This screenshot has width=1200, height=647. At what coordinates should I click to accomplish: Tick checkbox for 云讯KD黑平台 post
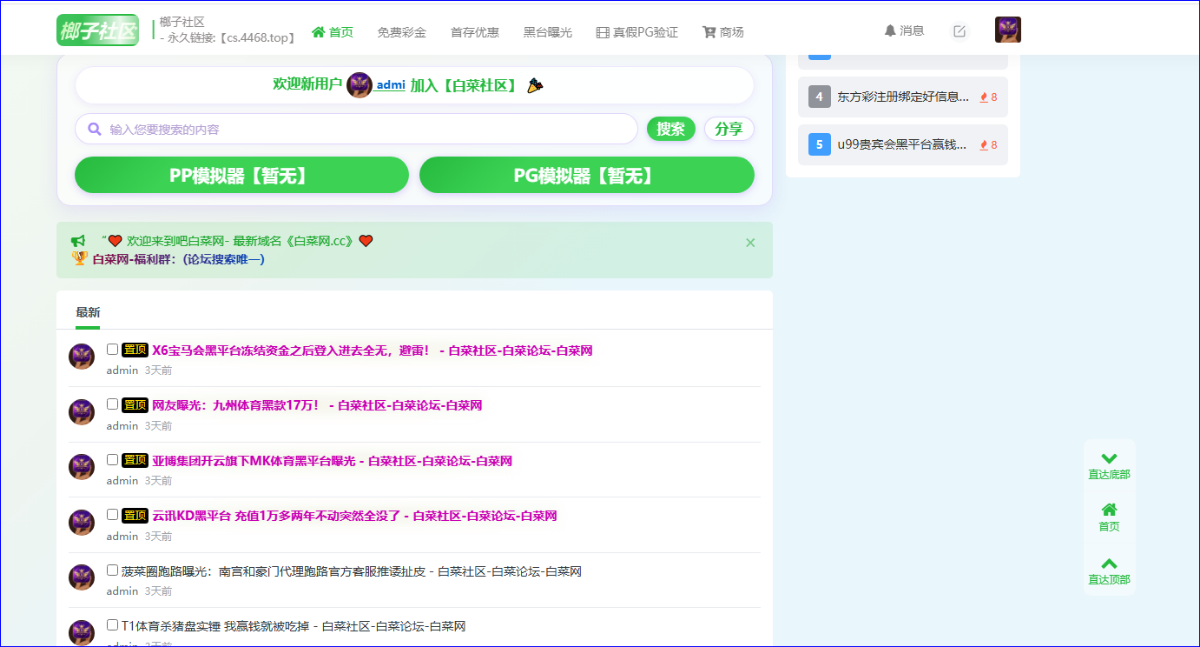coord(113,514)
